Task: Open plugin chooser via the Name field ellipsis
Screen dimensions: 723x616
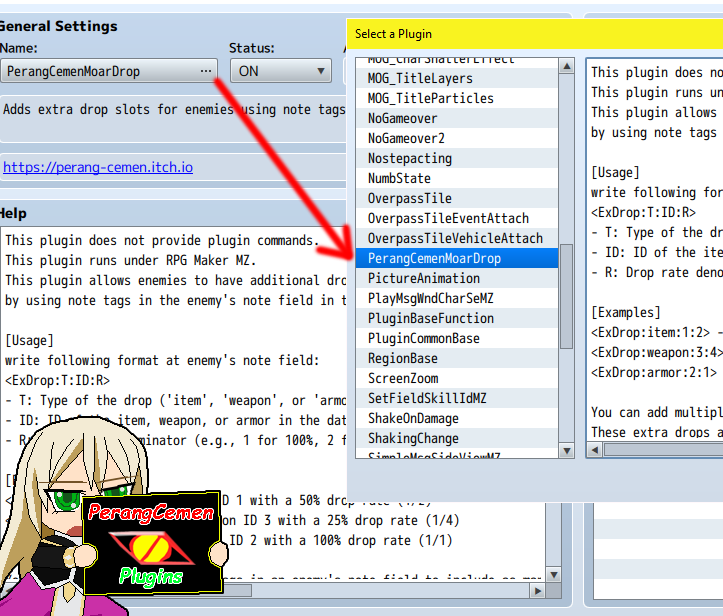Action: [x=206, y=71]
